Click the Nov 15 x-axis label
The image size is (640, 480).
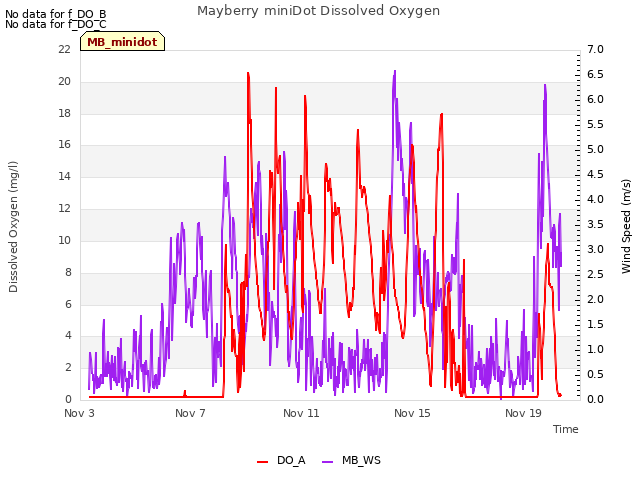(412, 413)
